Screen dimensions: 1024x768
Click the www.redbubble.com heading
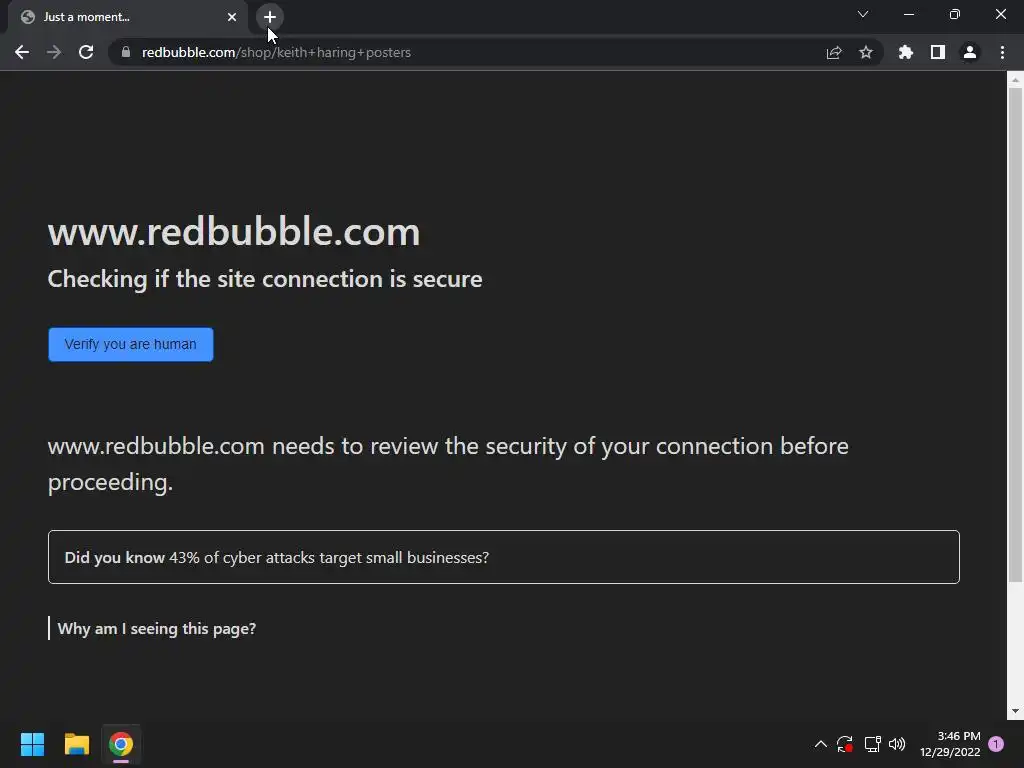234,232
